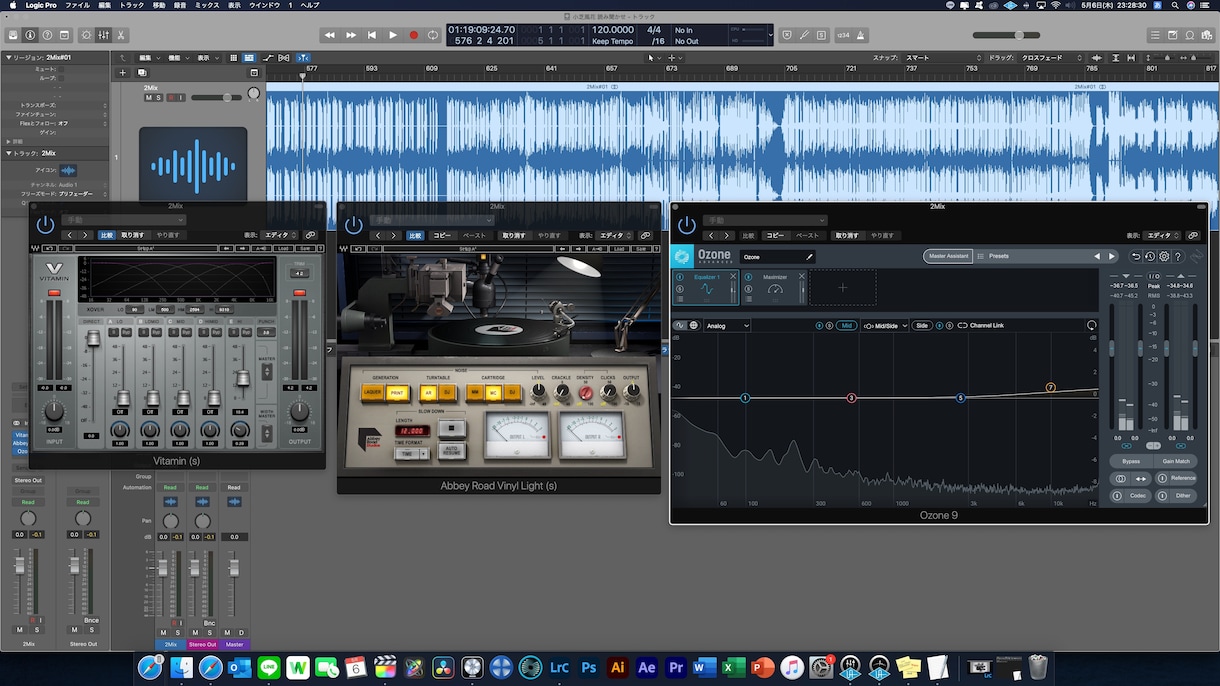
Task: Click the Fast Forward transport button
Action: [x=351, y=35]
